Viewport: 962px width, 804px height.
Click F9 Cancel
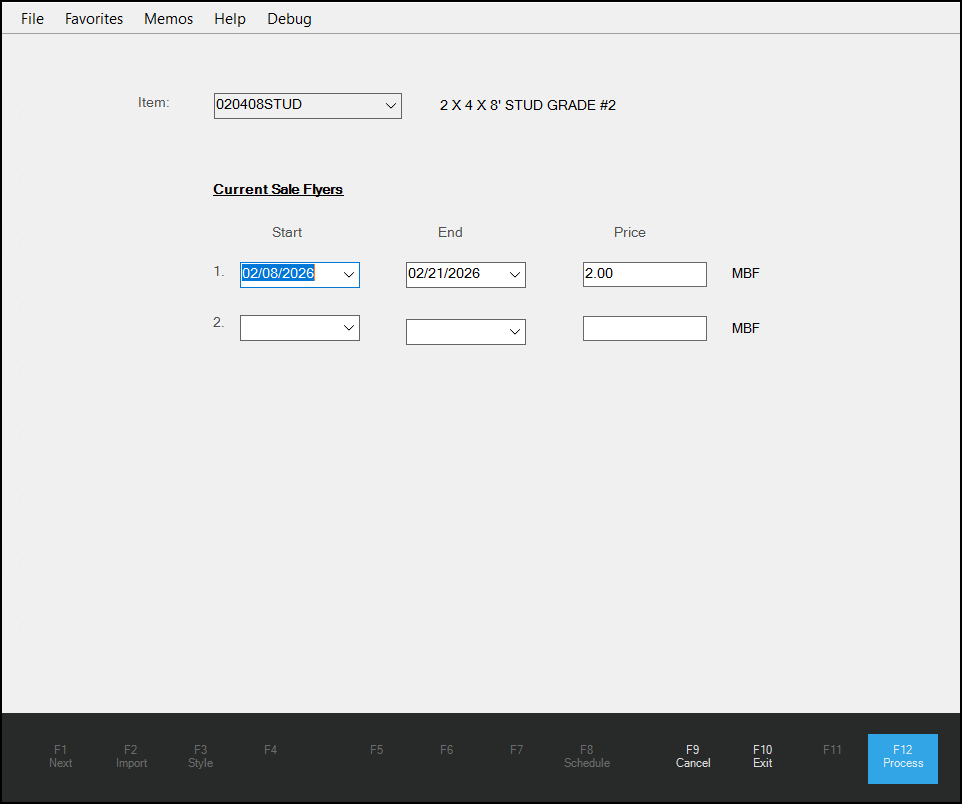click(692, 756)
